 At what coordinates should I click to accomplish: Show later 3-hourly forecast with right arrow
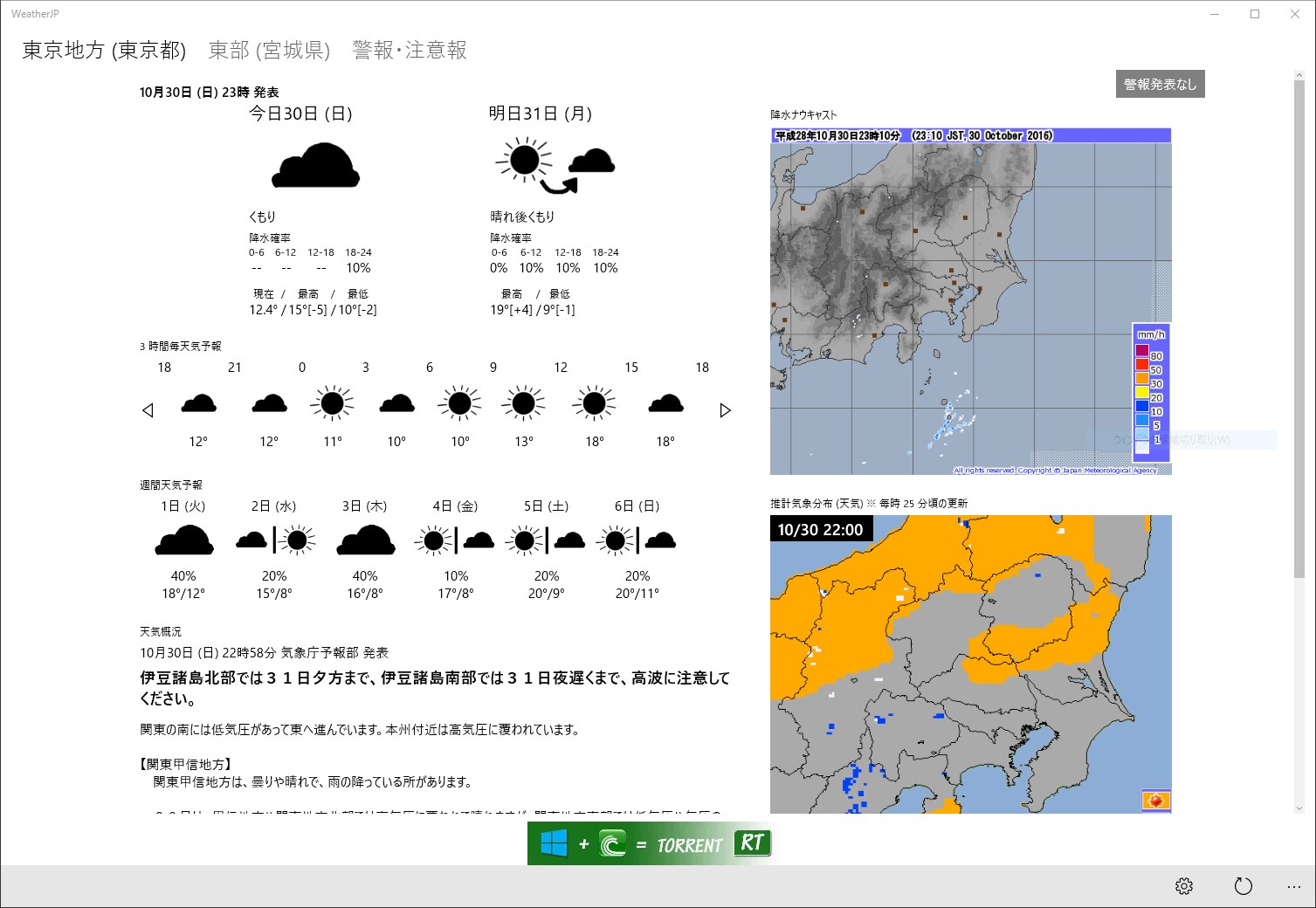pyautogui.click(x=725, y=410)
